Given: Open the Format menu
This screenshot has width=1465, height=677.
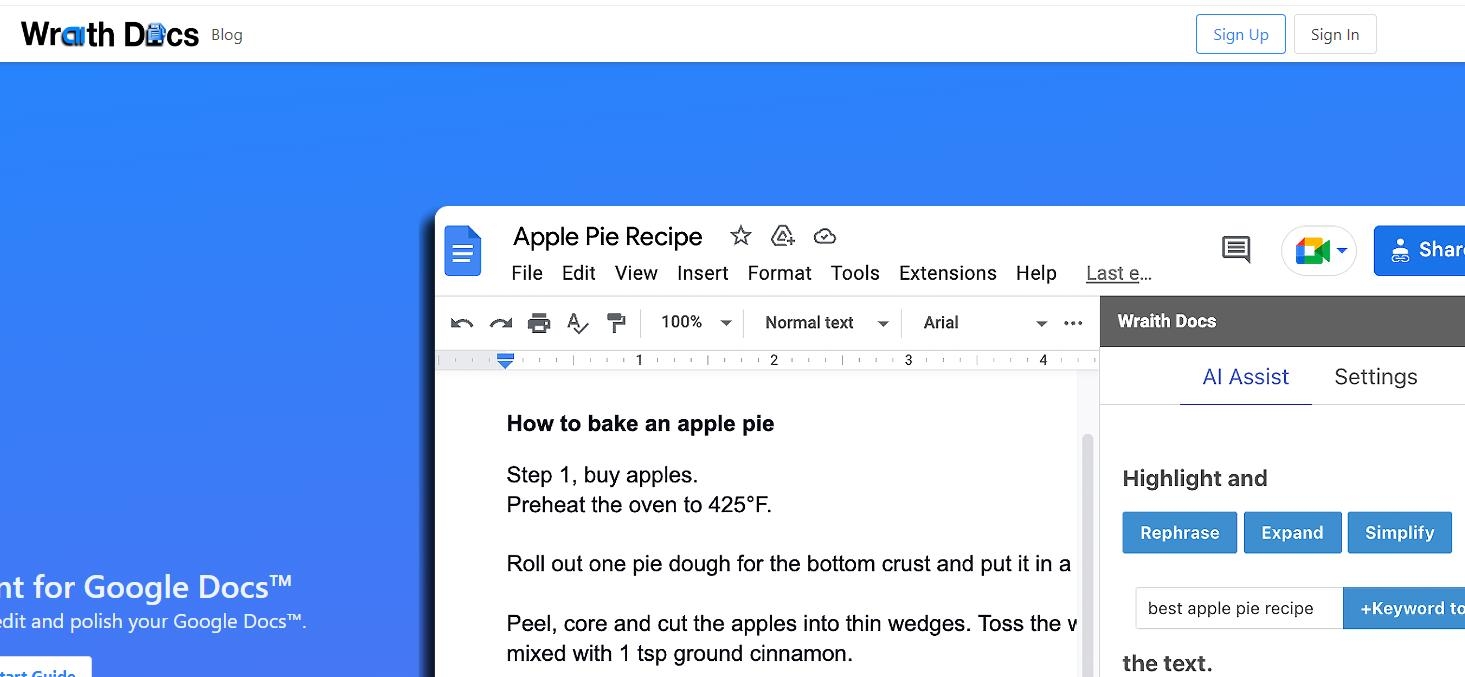Looking at the screenshot, I should click(x=780, y=273).
